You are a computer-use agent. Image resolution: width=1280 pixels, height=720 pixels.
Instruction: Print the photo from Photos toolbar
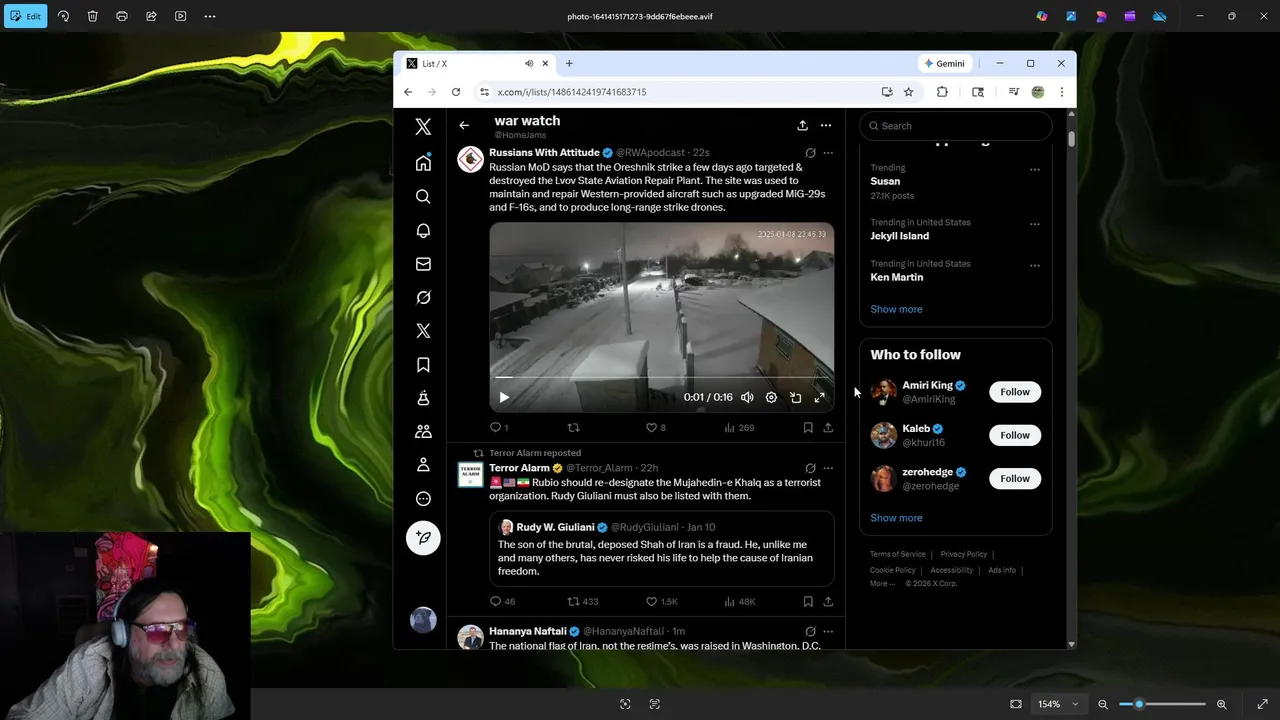(x=122, y=16)
